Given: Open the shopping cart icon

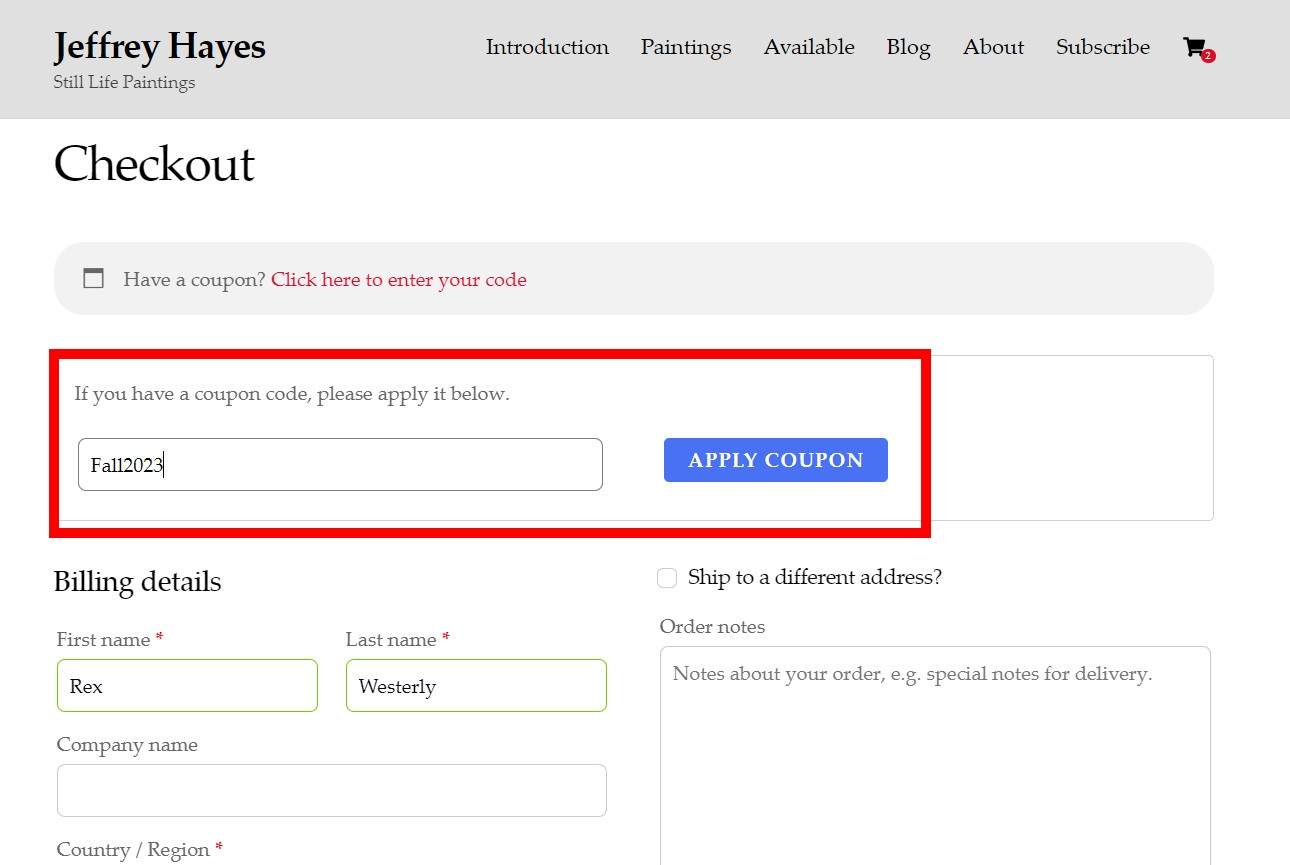Looking at the screenshot, I should tap(1194, 48).
